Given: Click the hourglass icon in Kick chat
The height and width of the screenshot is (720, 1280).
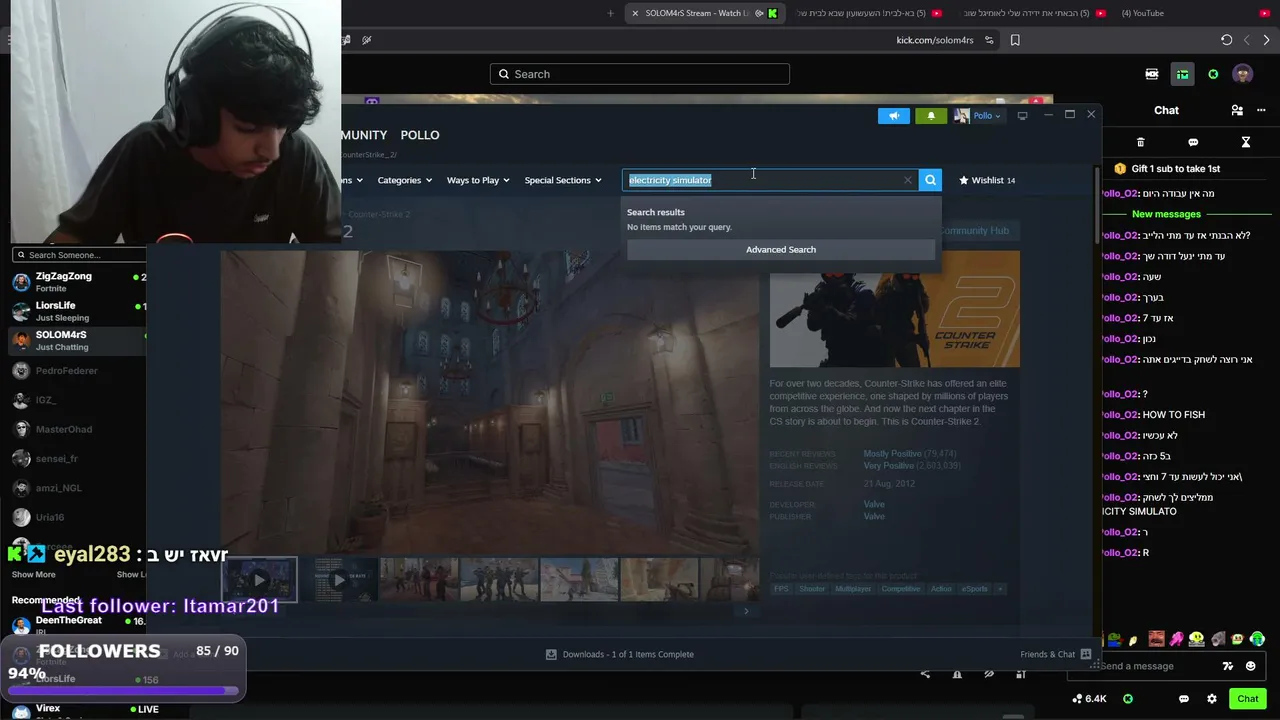Looking at the screenshot, I should click(1246, 142).
